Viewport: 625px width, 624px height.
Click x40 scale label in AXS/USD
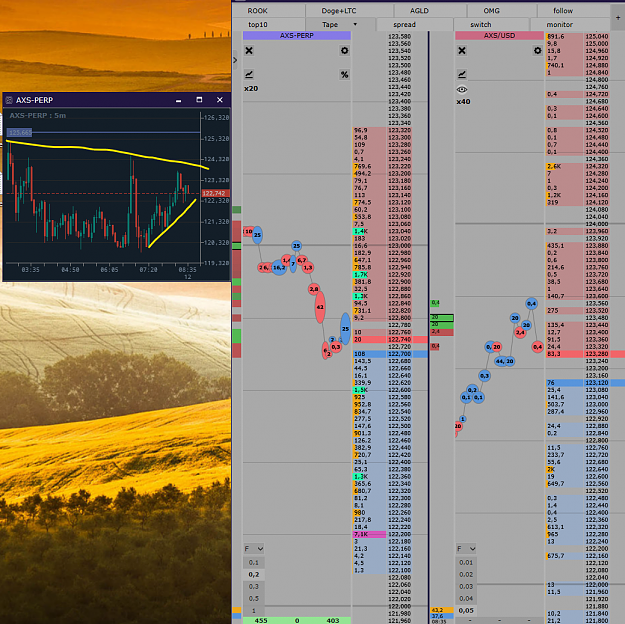[x=463, y=101]
